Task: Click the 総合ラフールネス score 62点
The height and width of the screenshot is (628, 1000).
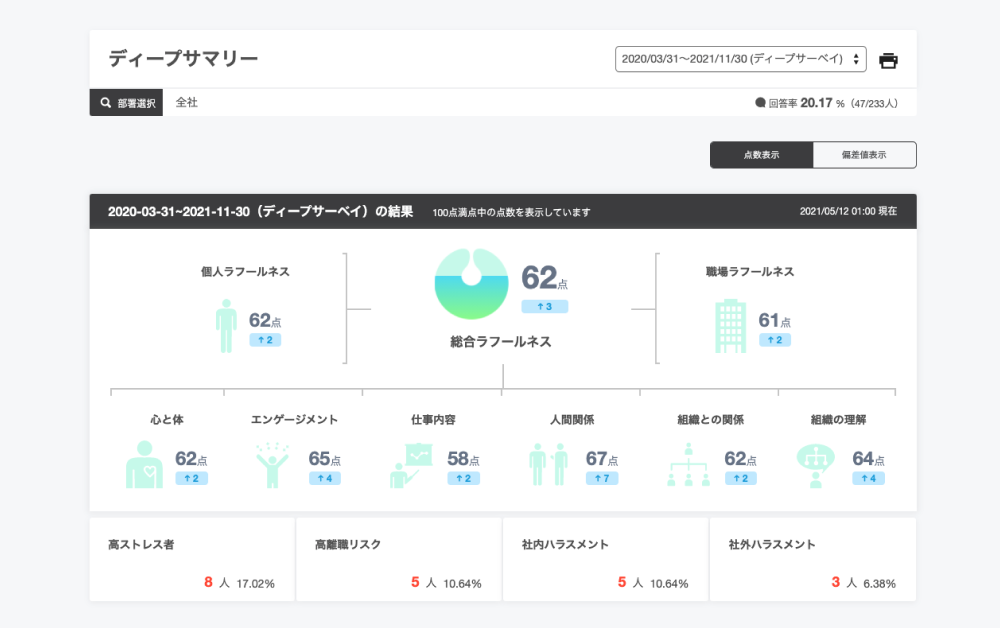Action: pos(544,278)
